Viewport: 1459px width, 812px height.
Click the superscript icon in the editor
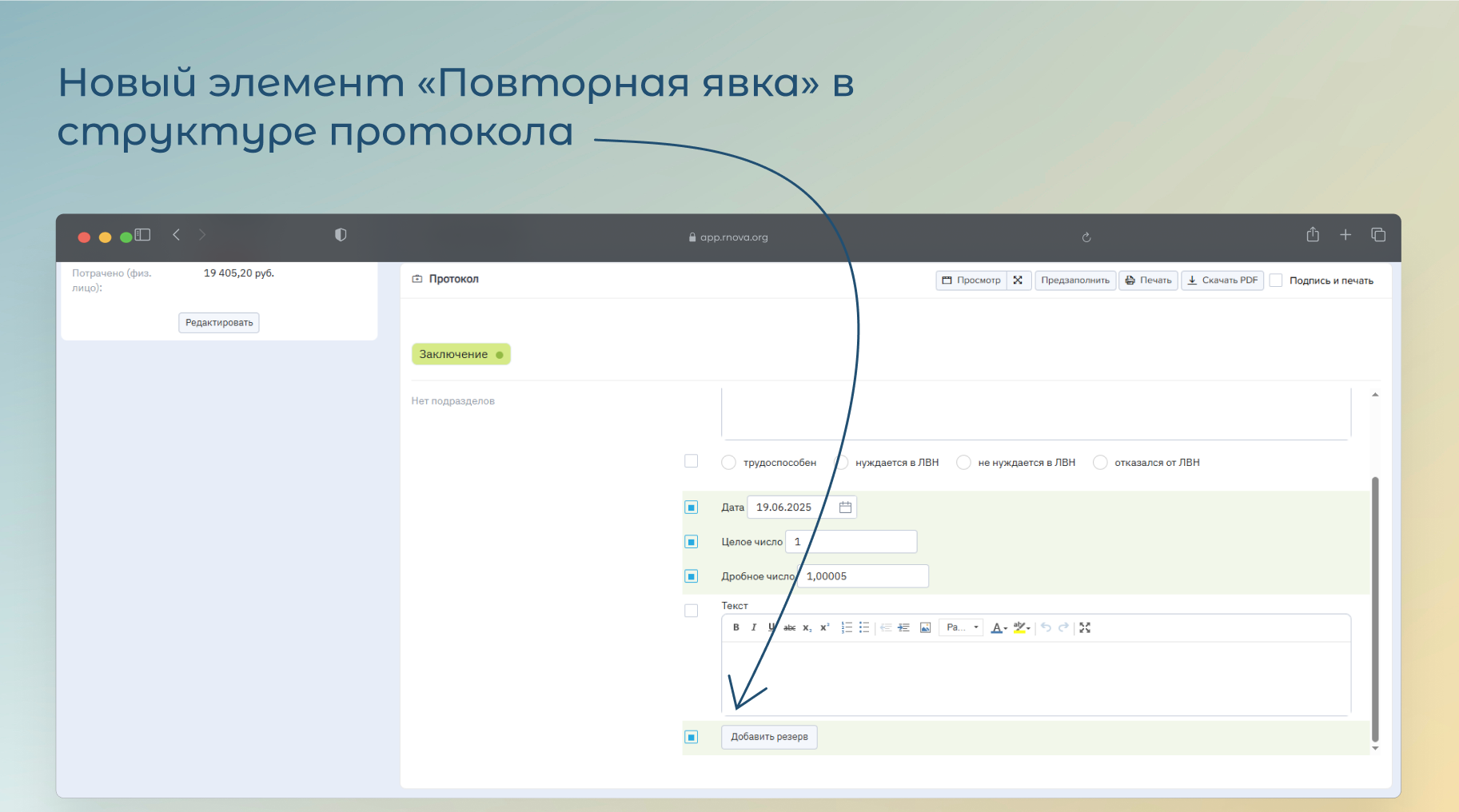(825, 627)
